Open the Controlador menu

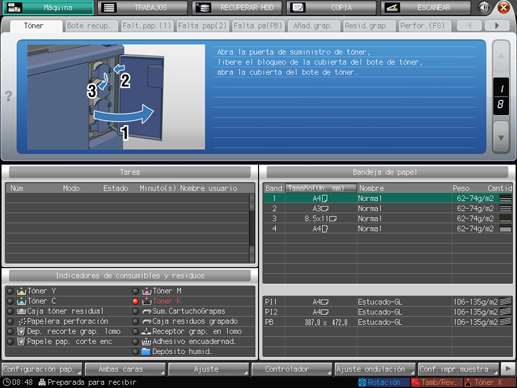[292, 369]
